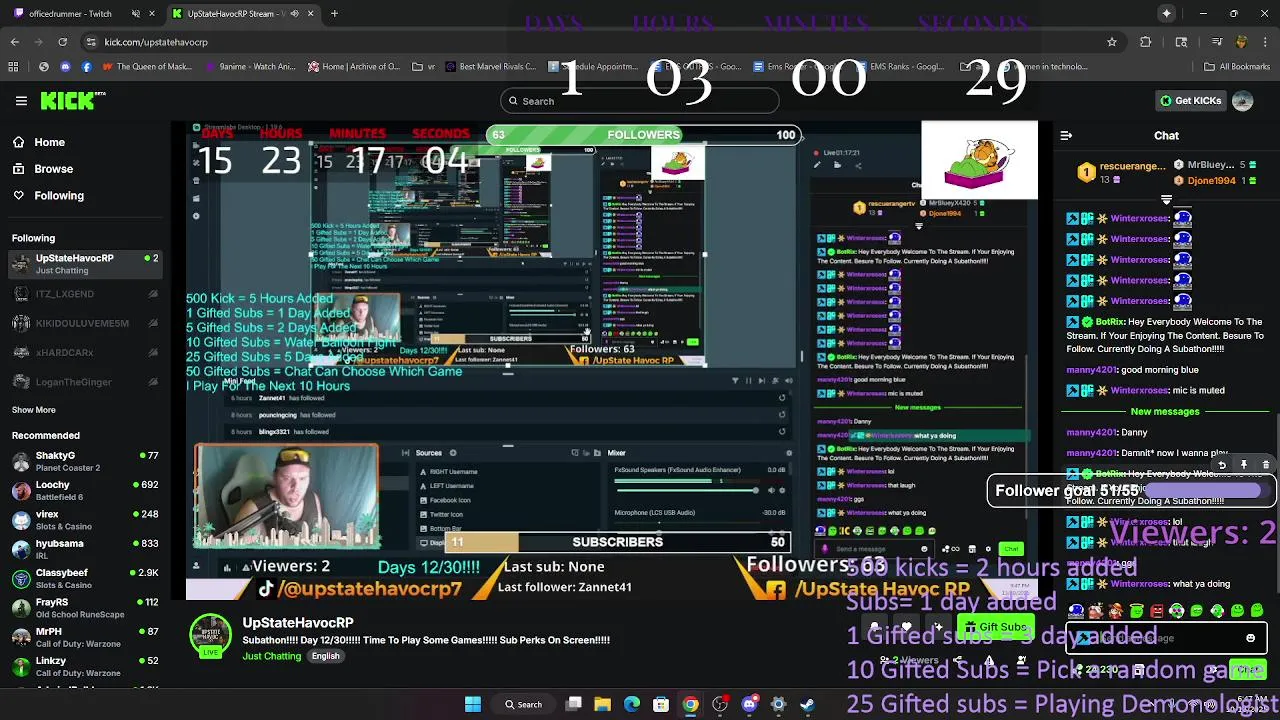Open the Just Chatting category link
The width and height of the screenshot is (1280, 720).
pos(271,656)
